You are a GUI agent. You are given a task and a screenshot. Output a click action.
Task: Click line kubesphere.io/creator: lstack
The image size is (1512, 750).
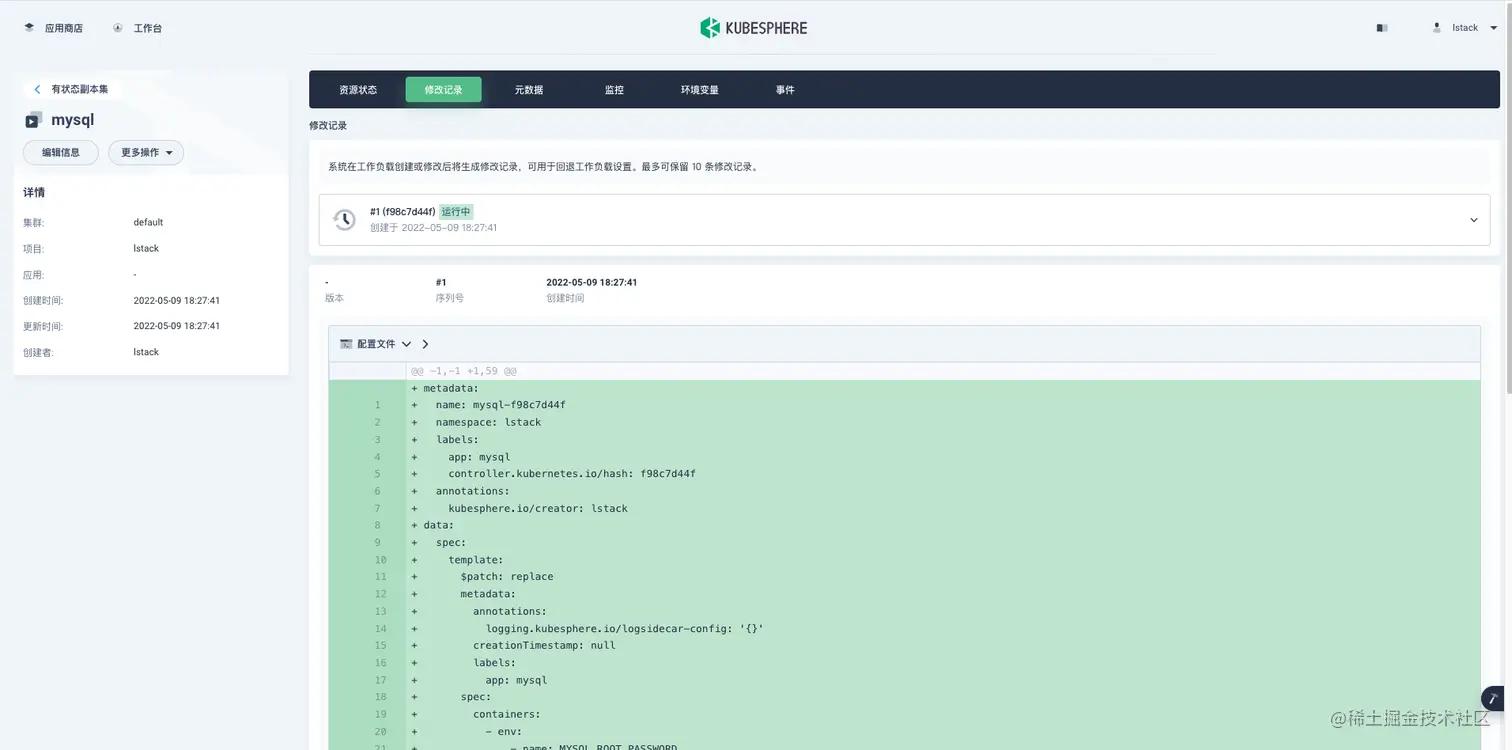538,508
